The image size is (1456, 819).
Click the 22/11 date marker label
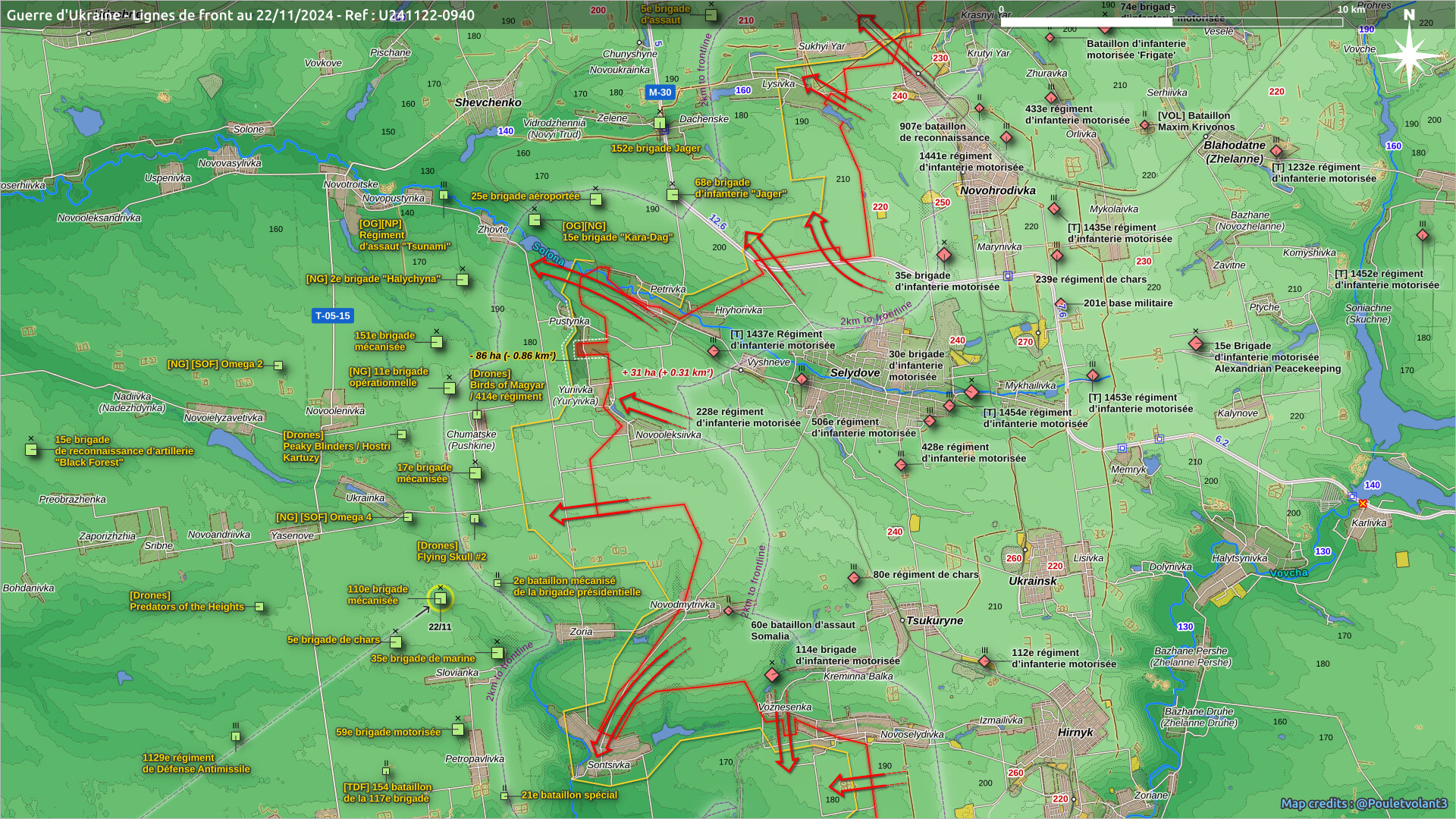point(440,627)
